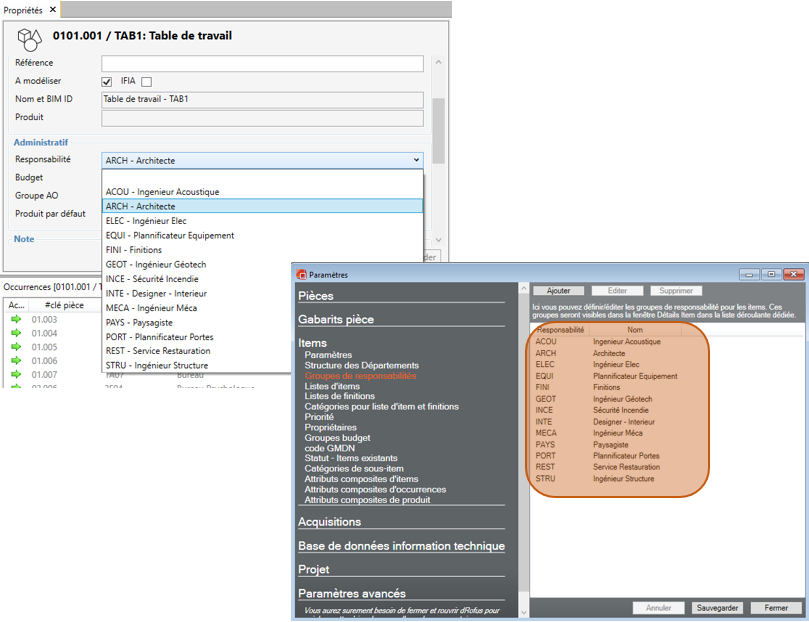Click inside the Référence text field
The image size is (809, 622).
(262, 64)
